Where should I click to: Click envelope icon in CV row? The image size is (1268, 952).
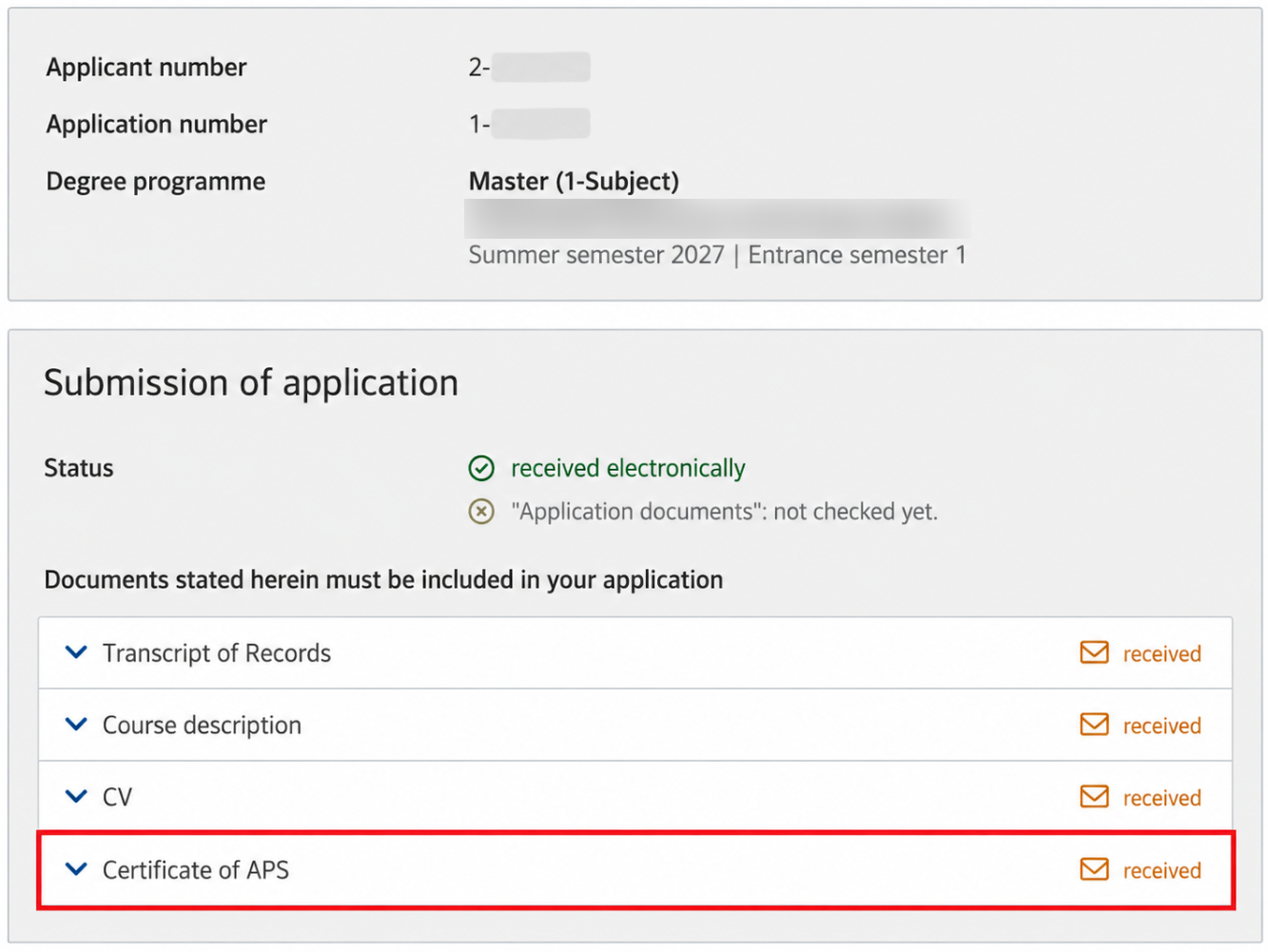(x=1094, y=796)
